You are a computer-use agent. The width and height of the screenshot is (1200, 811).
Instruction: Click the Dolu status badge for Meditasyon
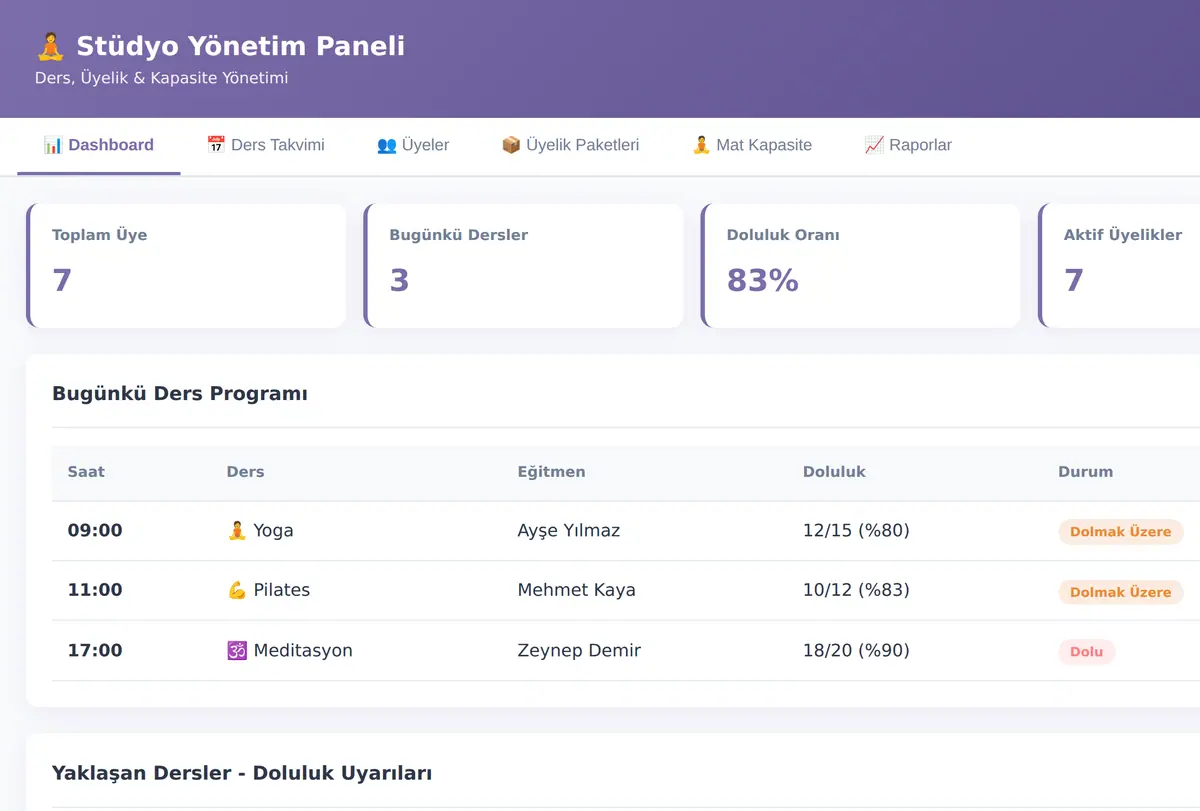[1086, 652]
